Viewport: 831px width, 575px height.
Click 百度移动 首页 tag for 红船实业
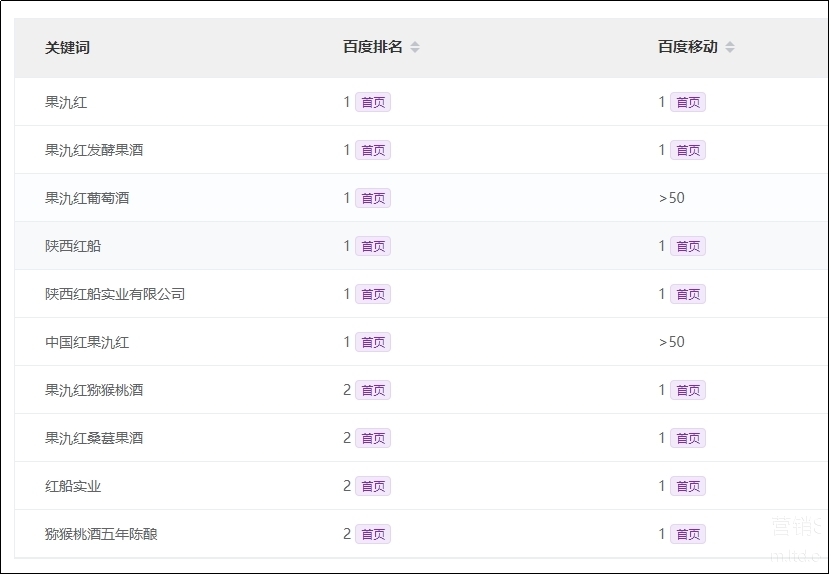pyautogui.click(x=688, y=486)
